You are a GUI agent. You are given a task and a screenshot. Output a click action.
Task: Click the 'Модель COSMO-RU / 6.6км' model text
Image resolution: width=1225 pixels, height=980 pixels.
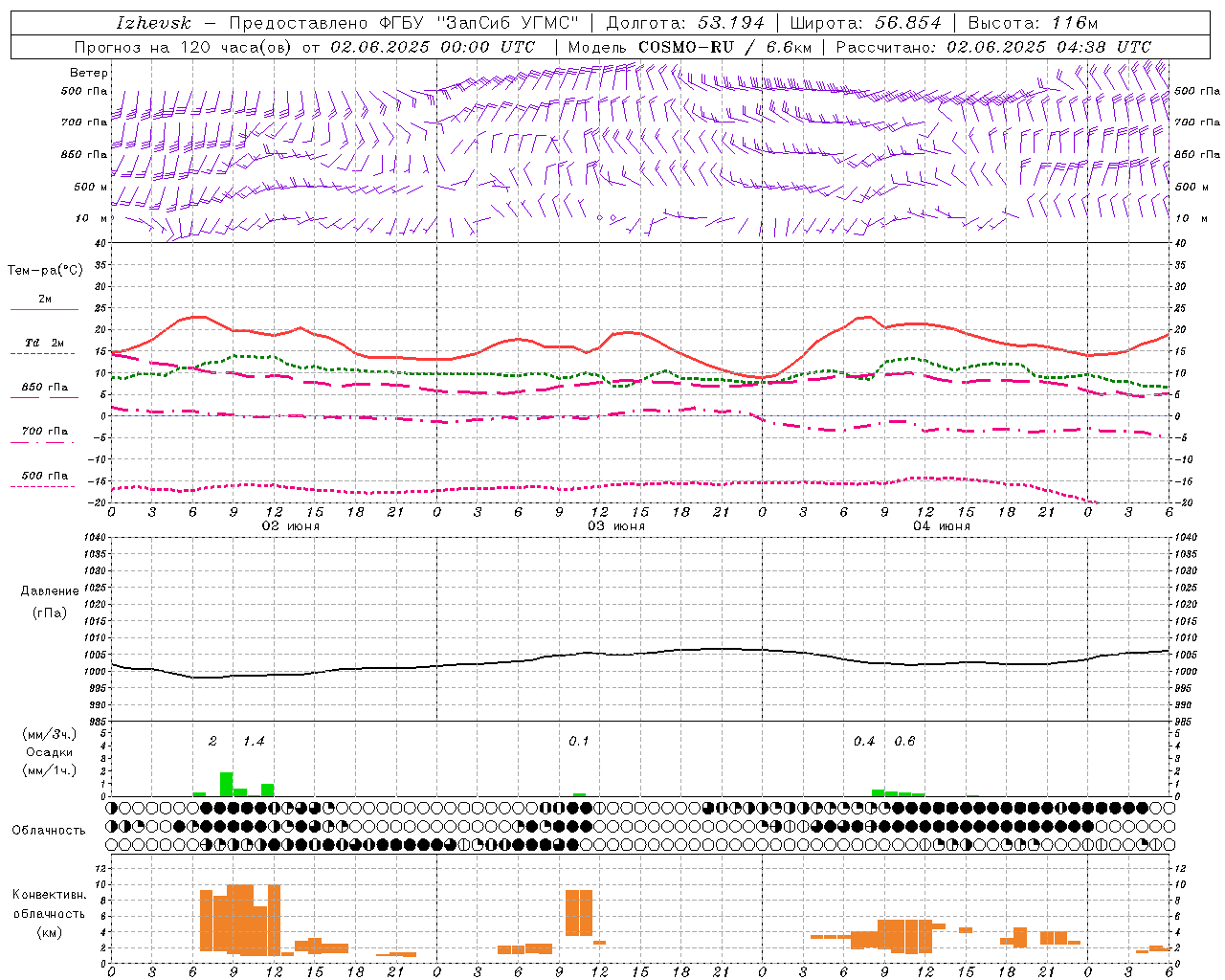[x=690, y=47]
